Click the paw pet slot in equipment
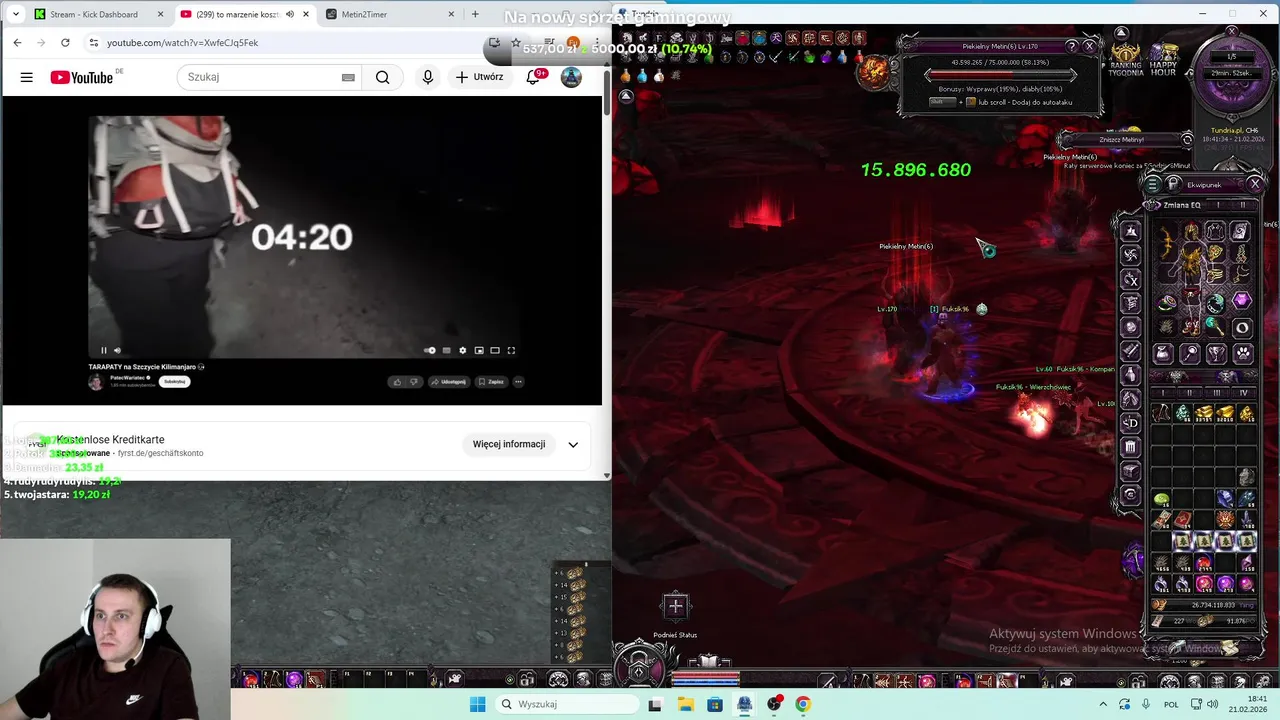1280x720 pixels. pos(1242,352)
